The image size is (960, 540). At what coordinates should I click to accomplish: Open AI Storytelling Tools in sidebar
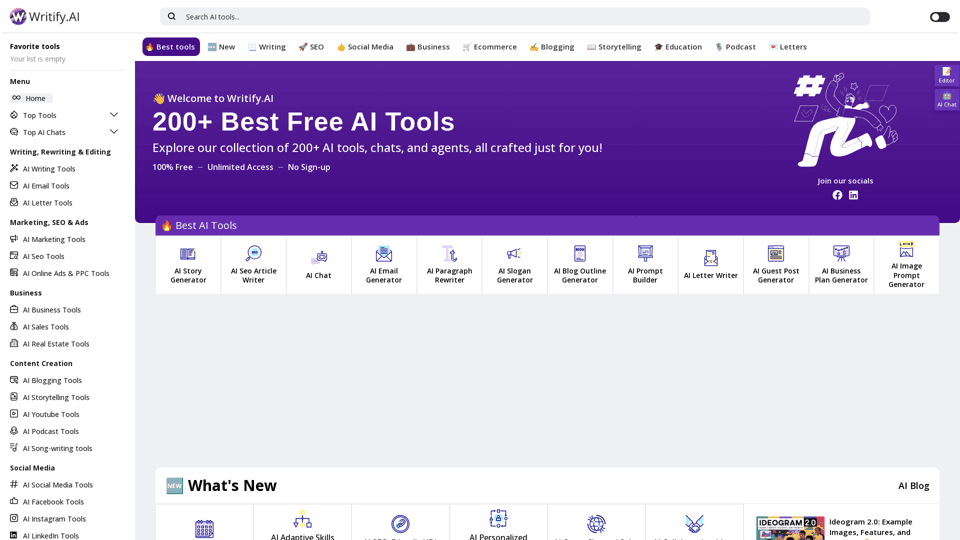[50, 397]
